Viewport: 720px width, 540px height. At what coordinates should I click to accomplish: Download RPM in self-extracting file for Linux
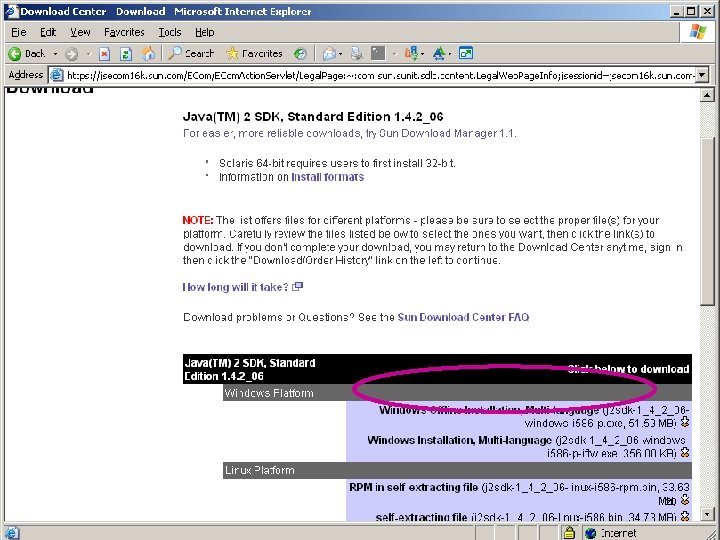(x=413, y=487)
